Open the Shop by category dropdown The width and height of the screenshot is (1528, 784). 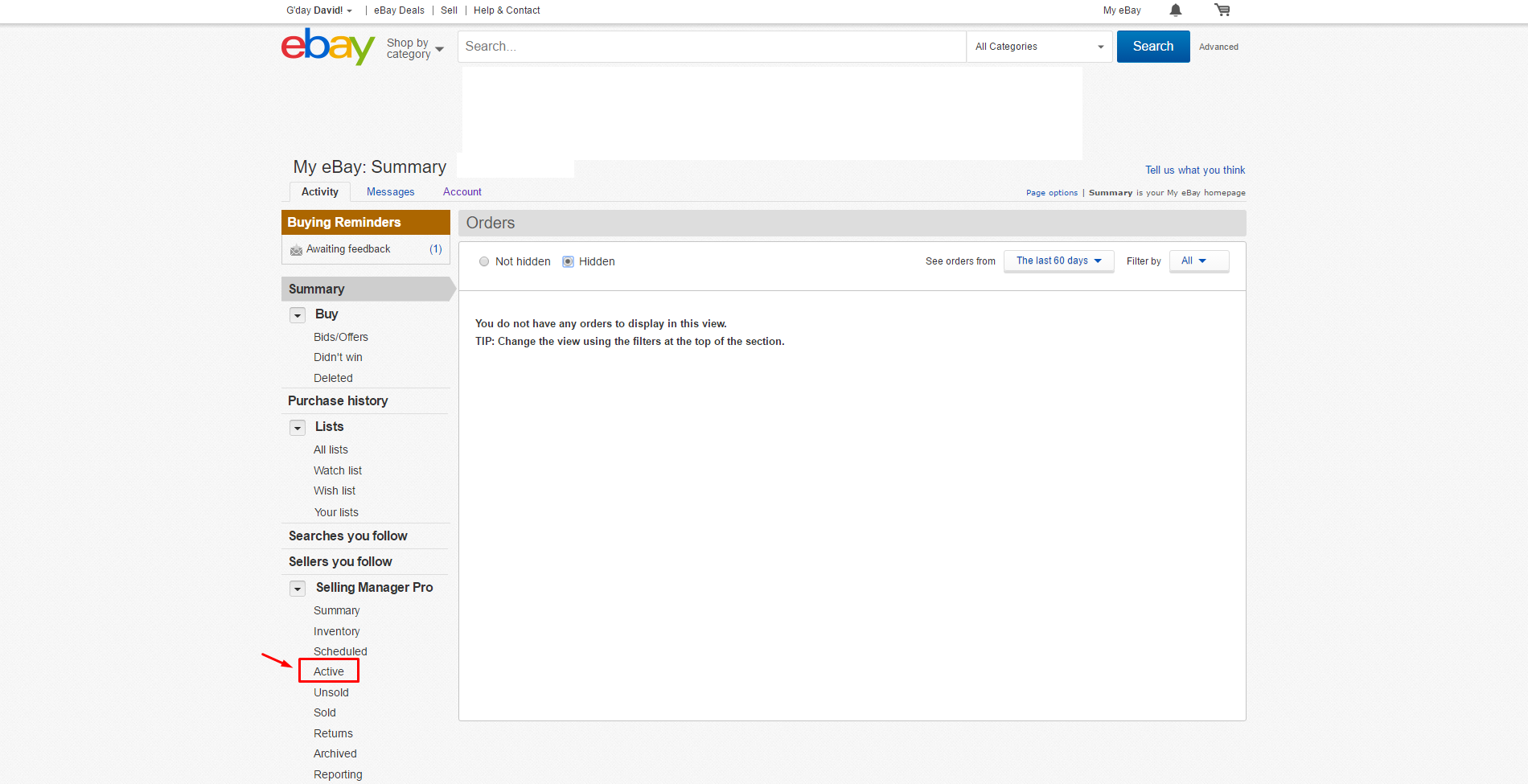coord(415,48)
